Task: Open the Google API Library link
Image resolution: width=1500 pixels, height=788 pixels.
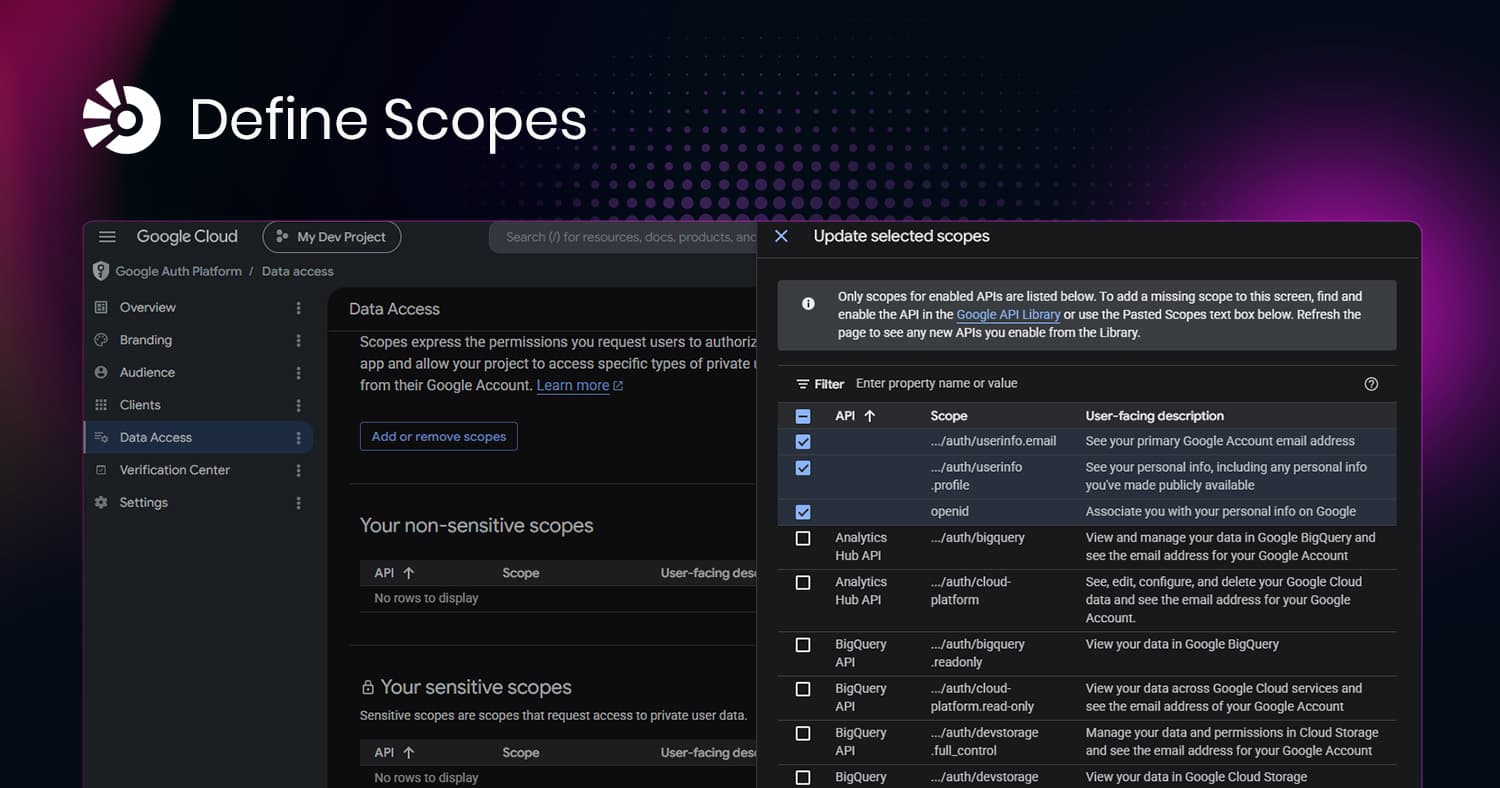Action: click(1008, 314)
